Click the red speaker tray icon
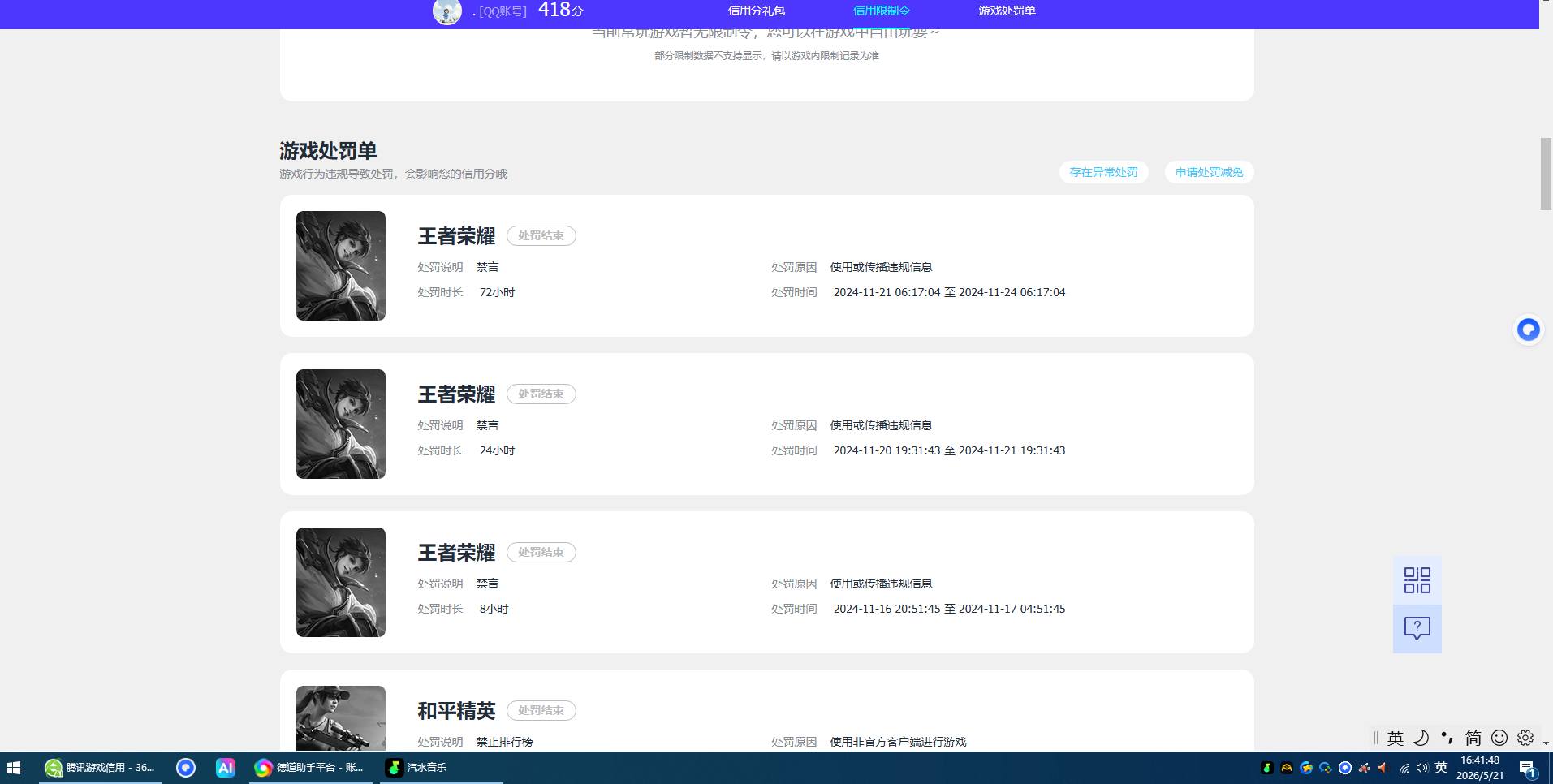The height and width of the screenshot is (784, 1553). click(x=1383, y=768)
